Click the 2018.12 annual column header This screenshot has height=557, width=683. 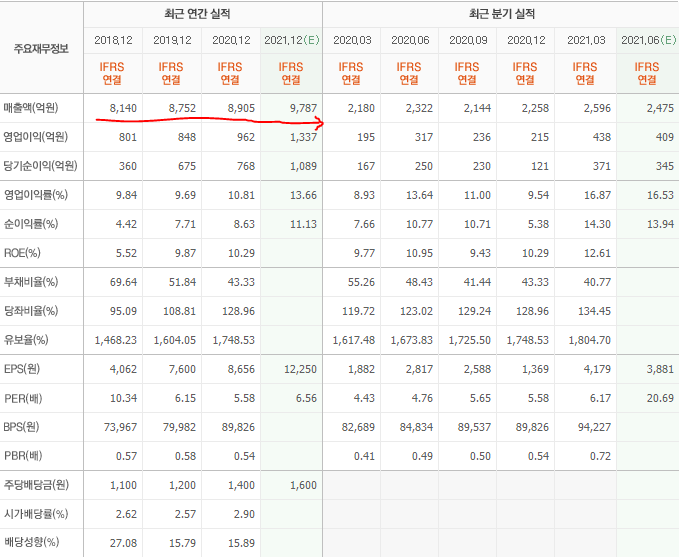(x=113, y=41)
